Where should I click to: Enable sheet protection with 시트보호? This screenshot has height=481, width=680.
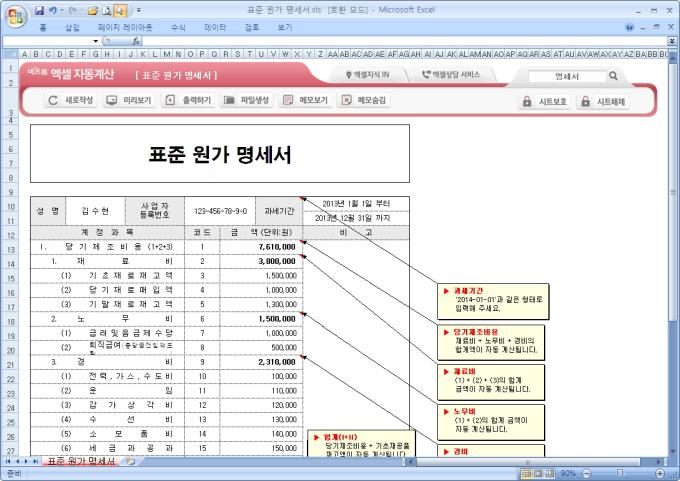[544, 101]
